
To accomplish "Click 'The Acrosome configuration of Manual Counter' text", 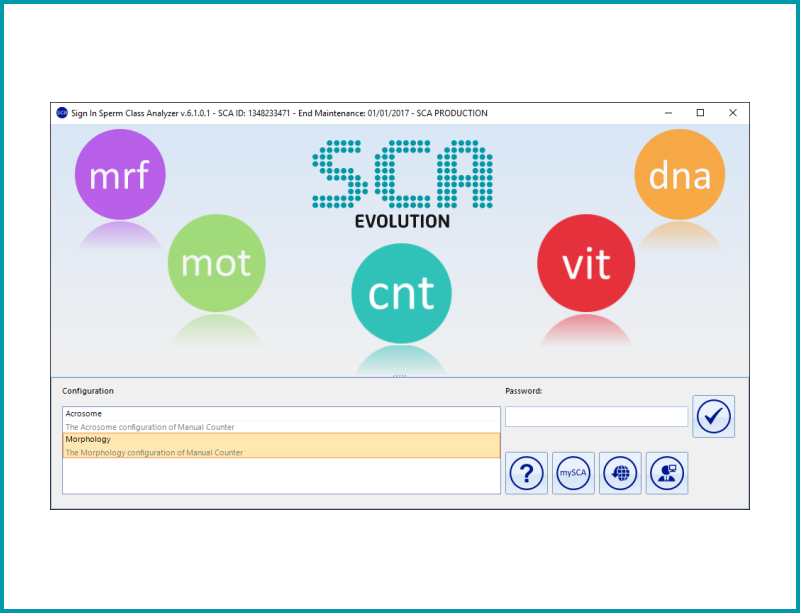I will point(149,427).
